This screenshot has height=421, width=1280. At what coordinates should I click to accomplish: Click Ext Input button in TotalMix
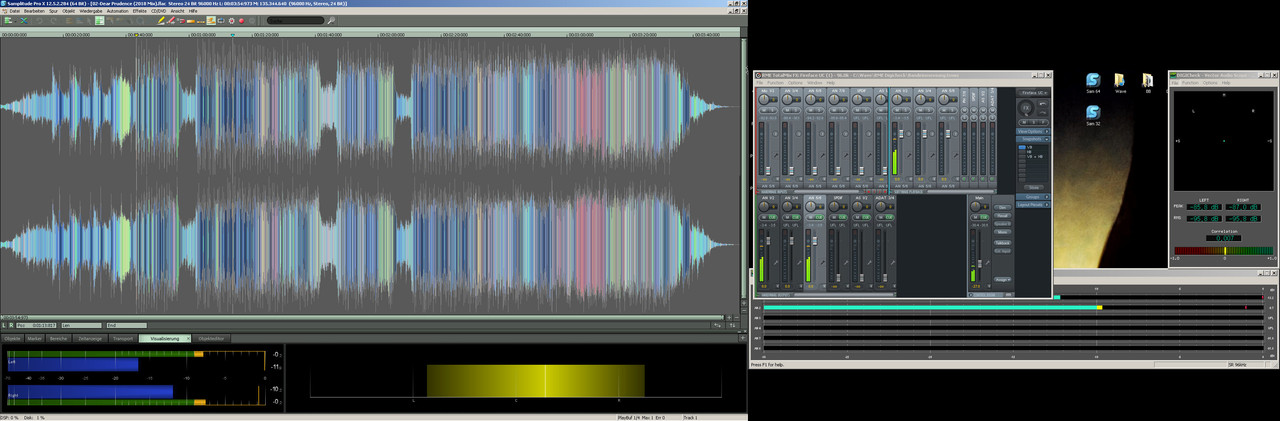point(1002,250)
